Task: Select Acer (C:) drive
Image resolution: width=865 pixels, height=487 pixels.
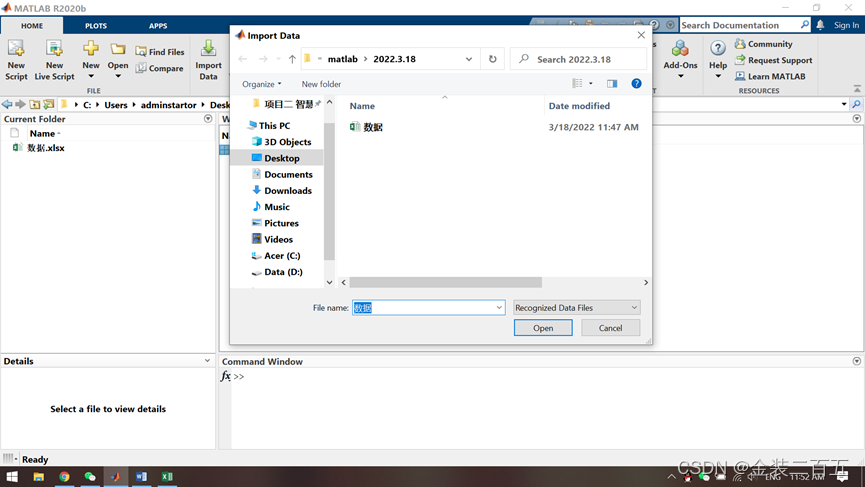Action: coord(276,256)
